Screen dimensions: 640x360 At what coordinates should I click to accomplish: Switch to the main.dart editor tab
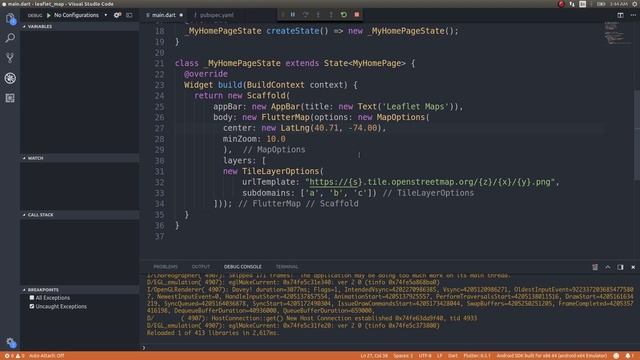point(164,15)
